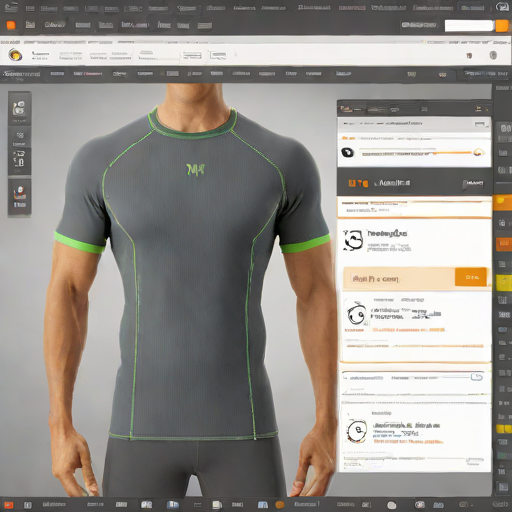Image resolution: width=512 pixels, height=512 pixels.
Task: Click the yellow square icon in the right sidebar
Action: [x=503, y=283]
